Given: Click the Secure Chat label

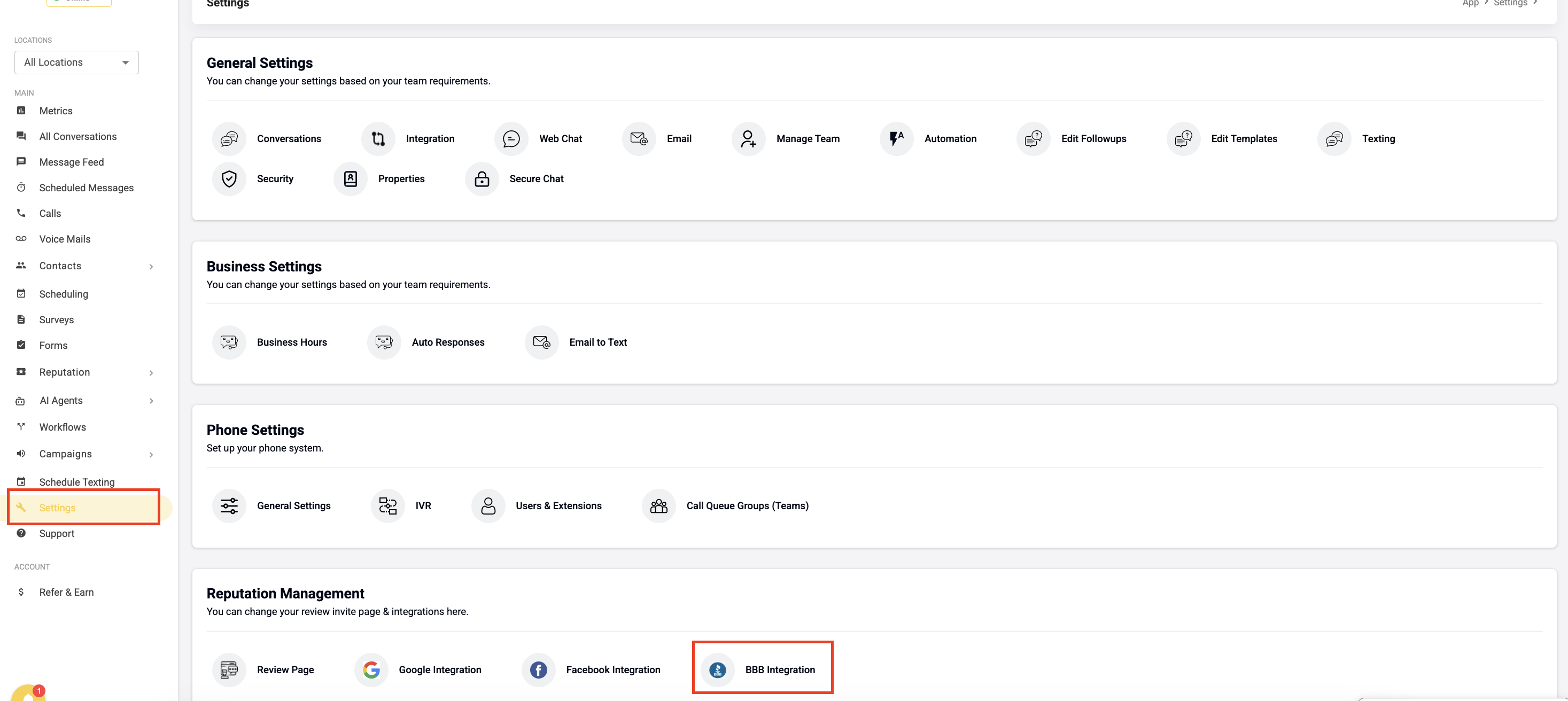Looking at the screenshot, I should [536, 179].
